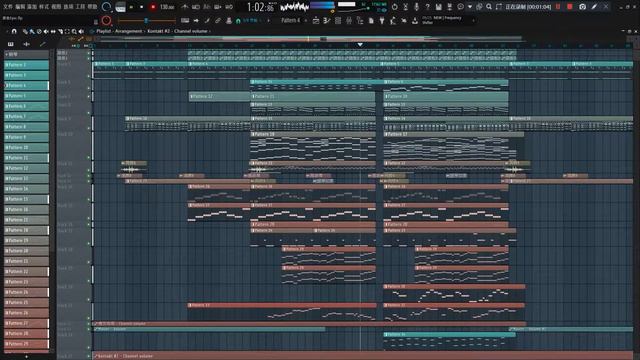Open the 添加 menu

coord(32,7)
